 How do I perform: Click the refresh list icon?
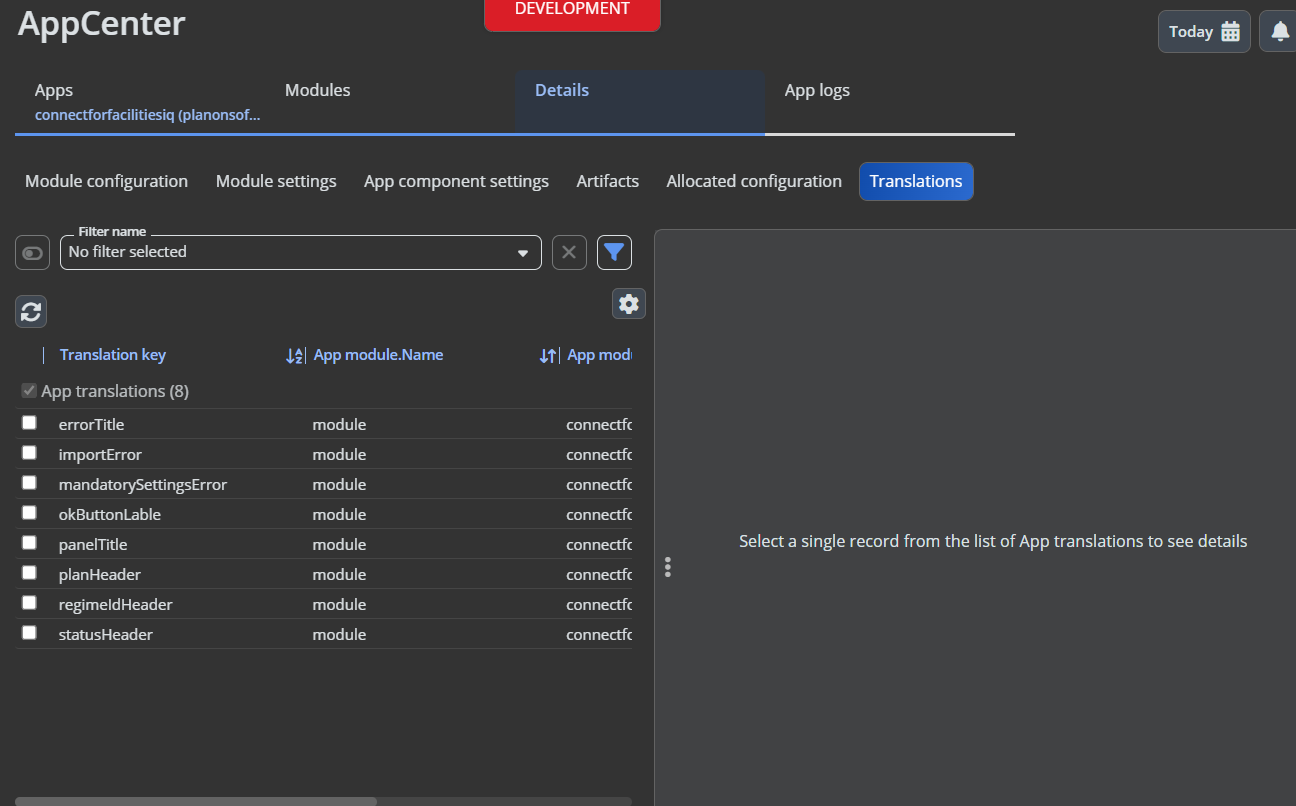tap(31, 311)
